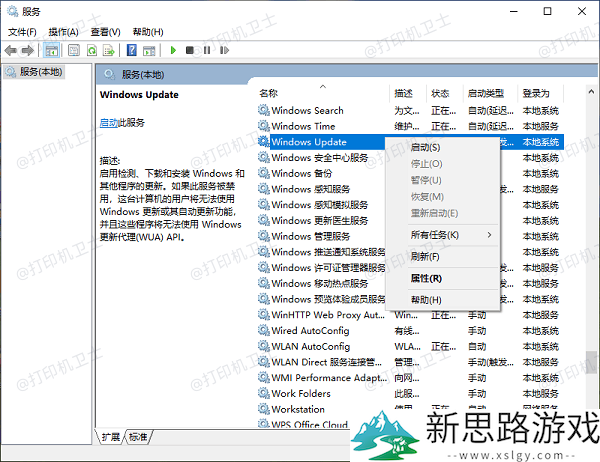Select the Windows 移动热点服务 row
Screen dimensions: 600x462
320,283
